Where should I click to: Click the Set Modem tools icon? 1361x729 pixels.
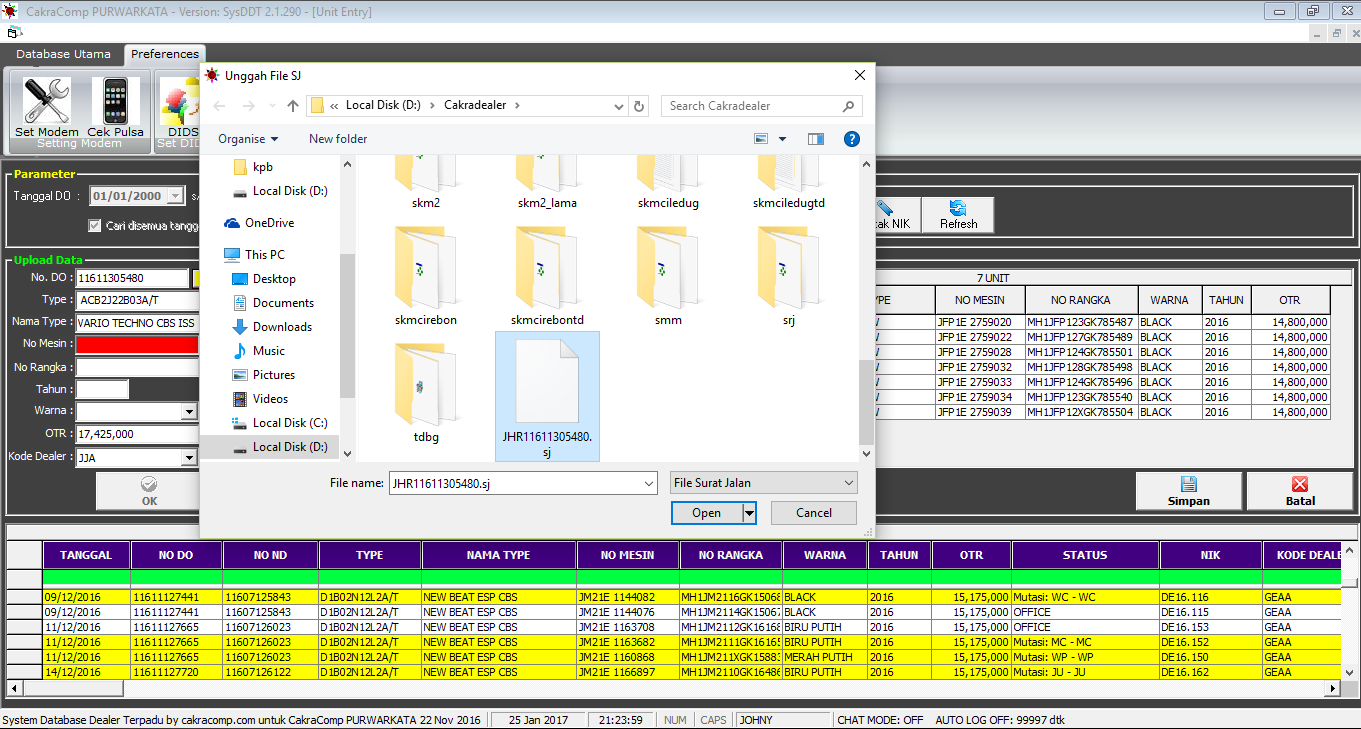[46, 102]
